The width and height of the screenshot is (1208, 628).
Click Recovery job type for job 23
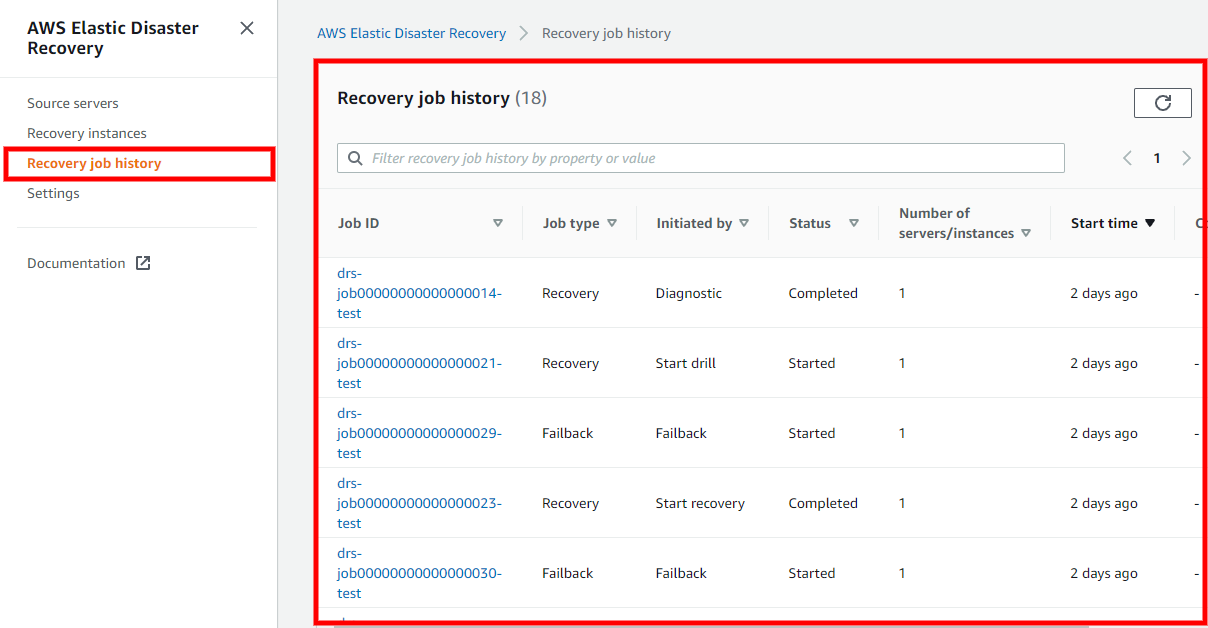point(571,503)
